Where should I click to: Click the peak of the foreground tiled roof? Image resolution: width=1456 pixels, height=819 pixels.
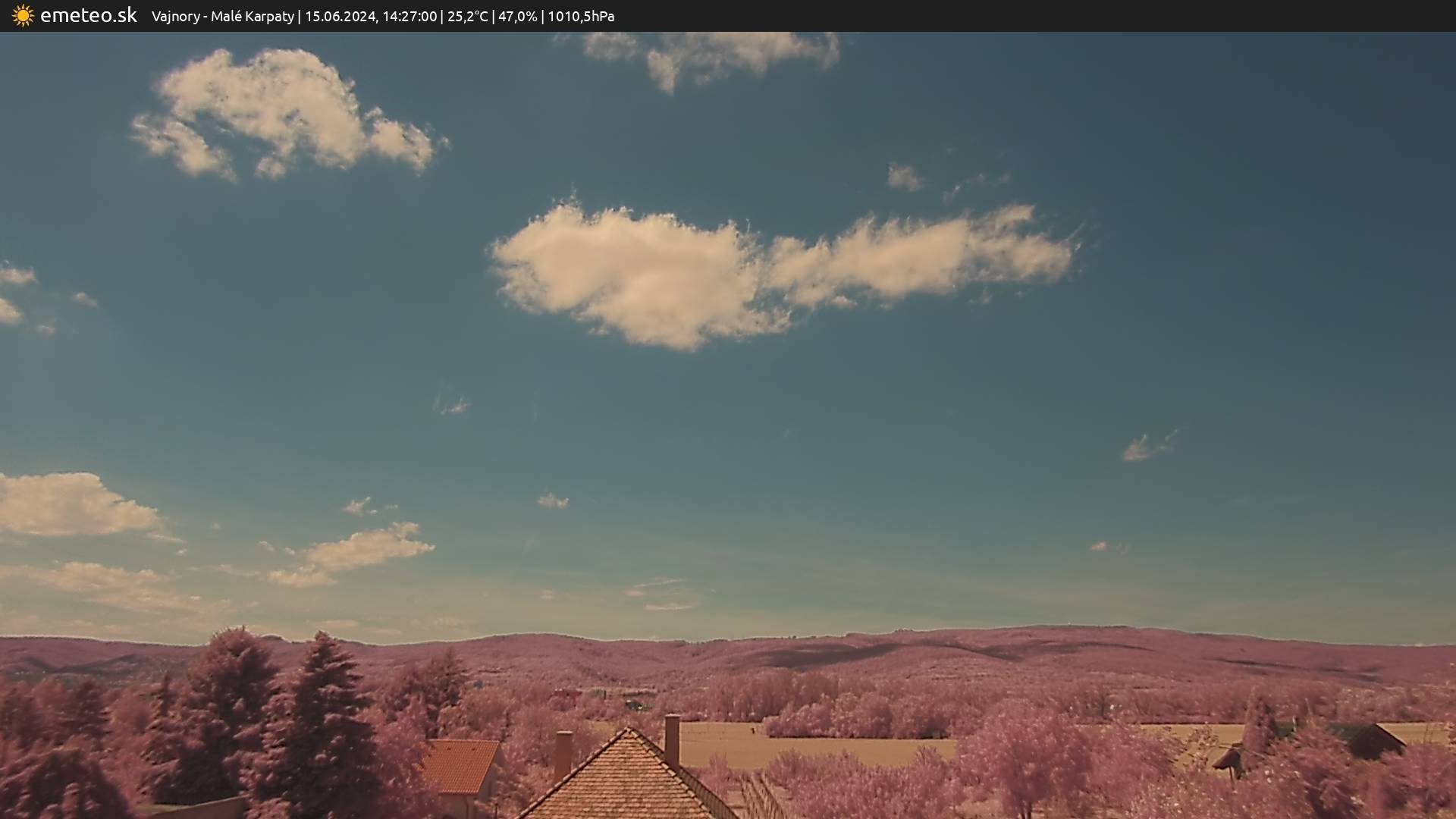[628, 730]
